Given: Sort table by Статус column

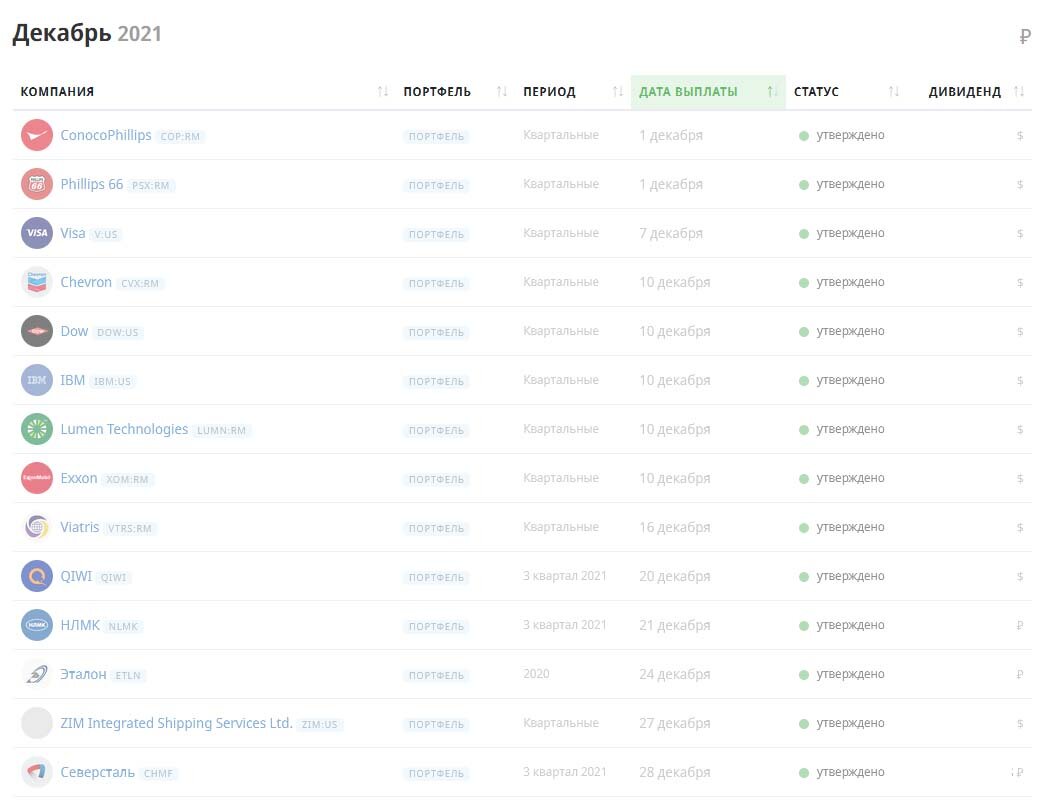Looking at the screenshot, I should [x=894, y=92].
